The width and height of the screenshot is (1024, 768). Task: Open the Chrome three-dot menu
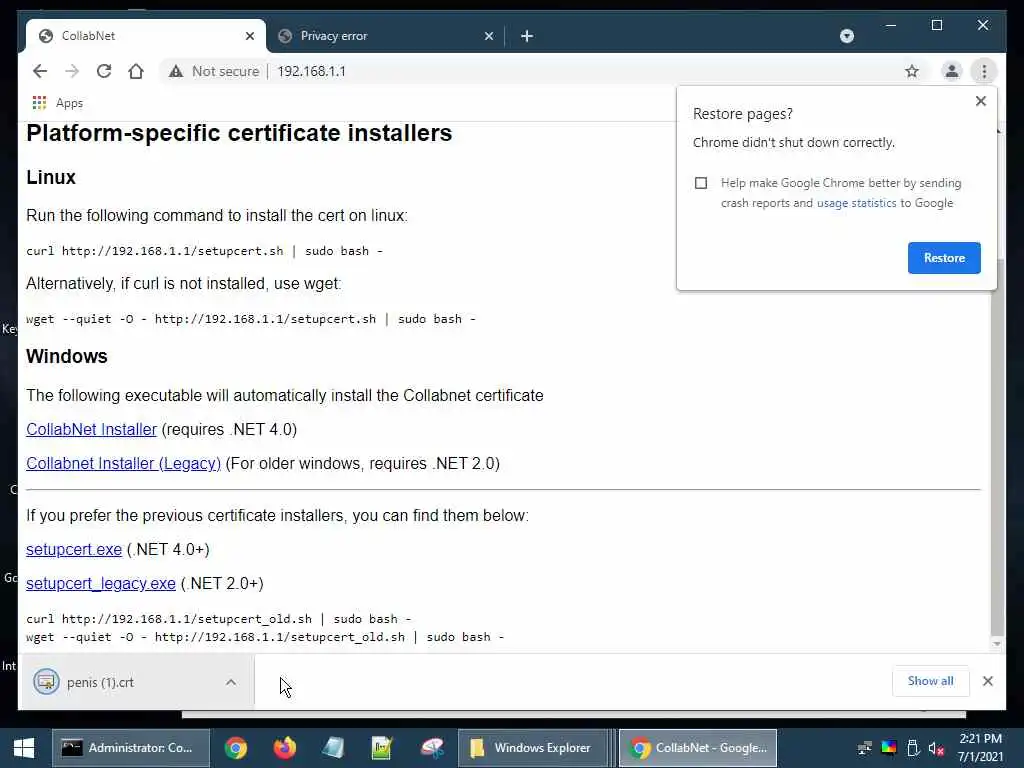tap(984, 71)
